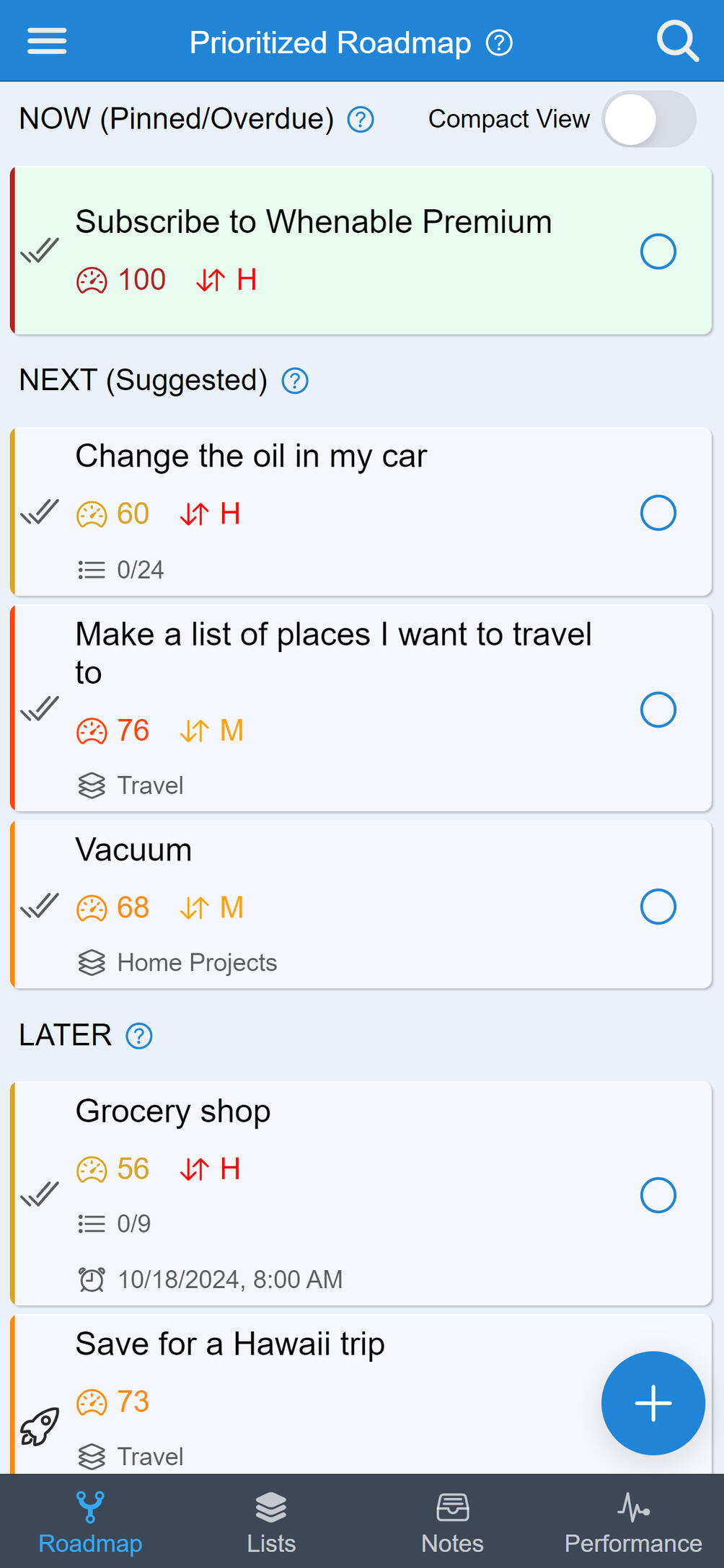Switch to the Lists tab
This screenshot has width=724, height=1568.
[271, 1523]
